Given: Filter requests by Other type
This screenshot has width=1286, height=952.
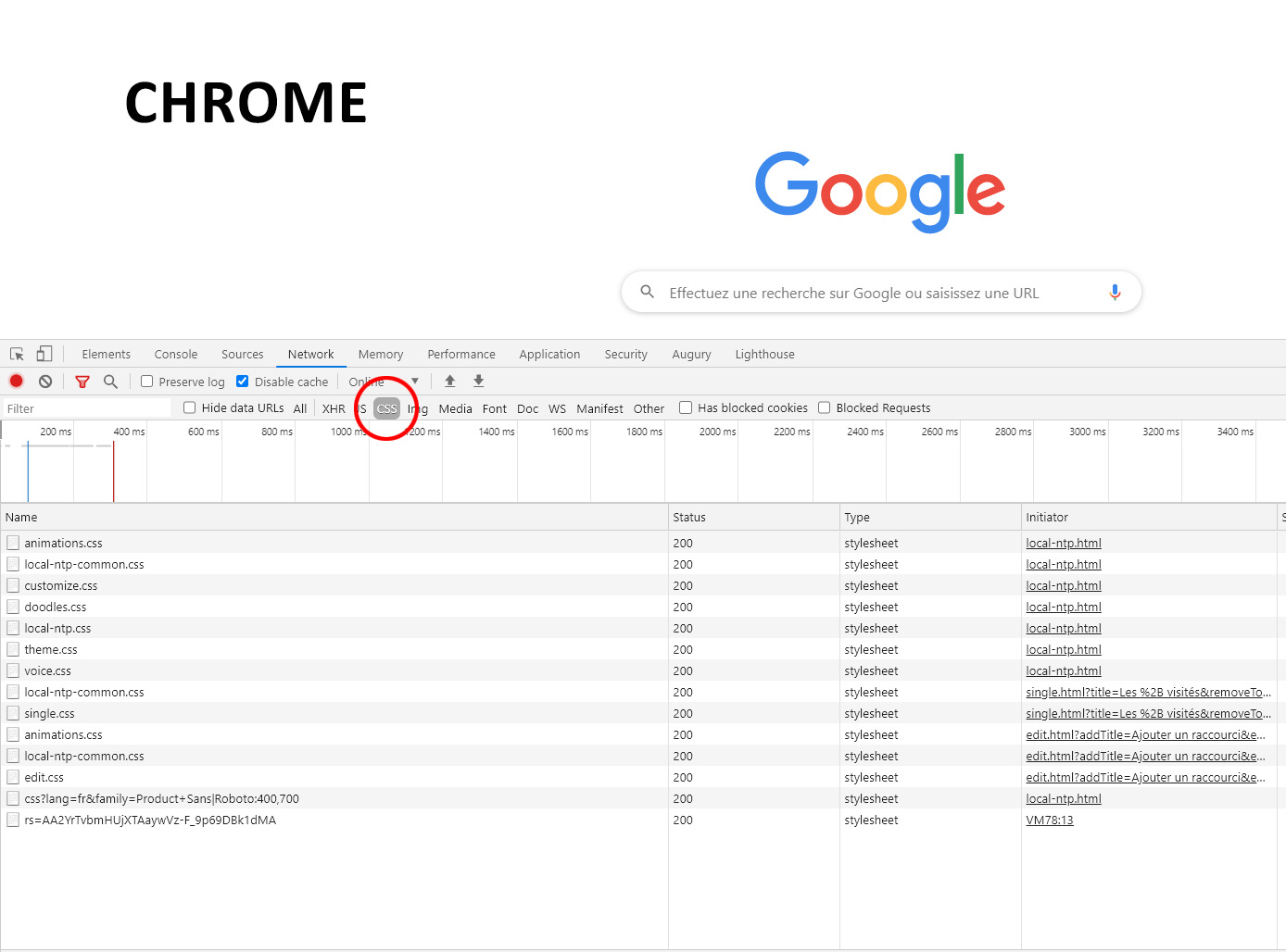Looking at the screenshot, I should click(649, 408).
